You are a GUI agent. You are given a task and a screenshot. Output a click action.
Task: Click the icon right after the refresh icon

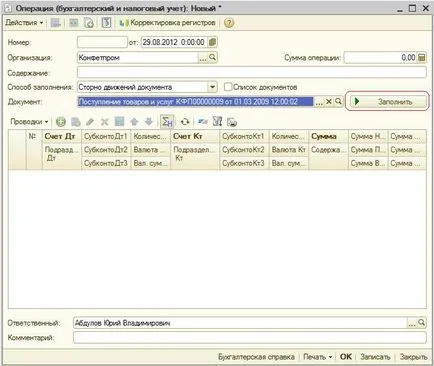[x=202, y=122]
